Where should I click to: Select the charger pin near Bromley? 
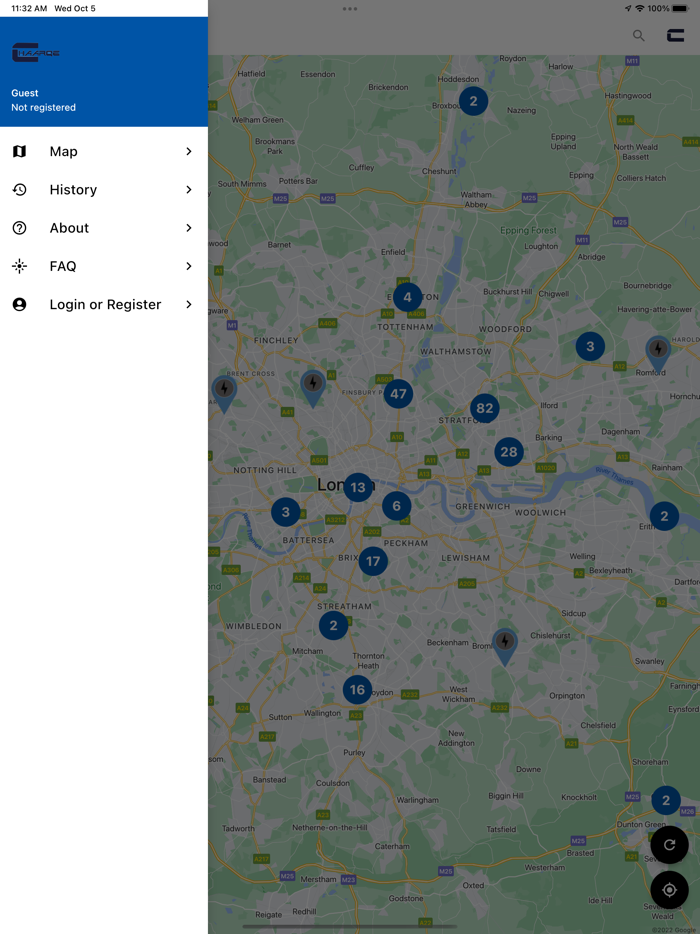tap(505, 644)
